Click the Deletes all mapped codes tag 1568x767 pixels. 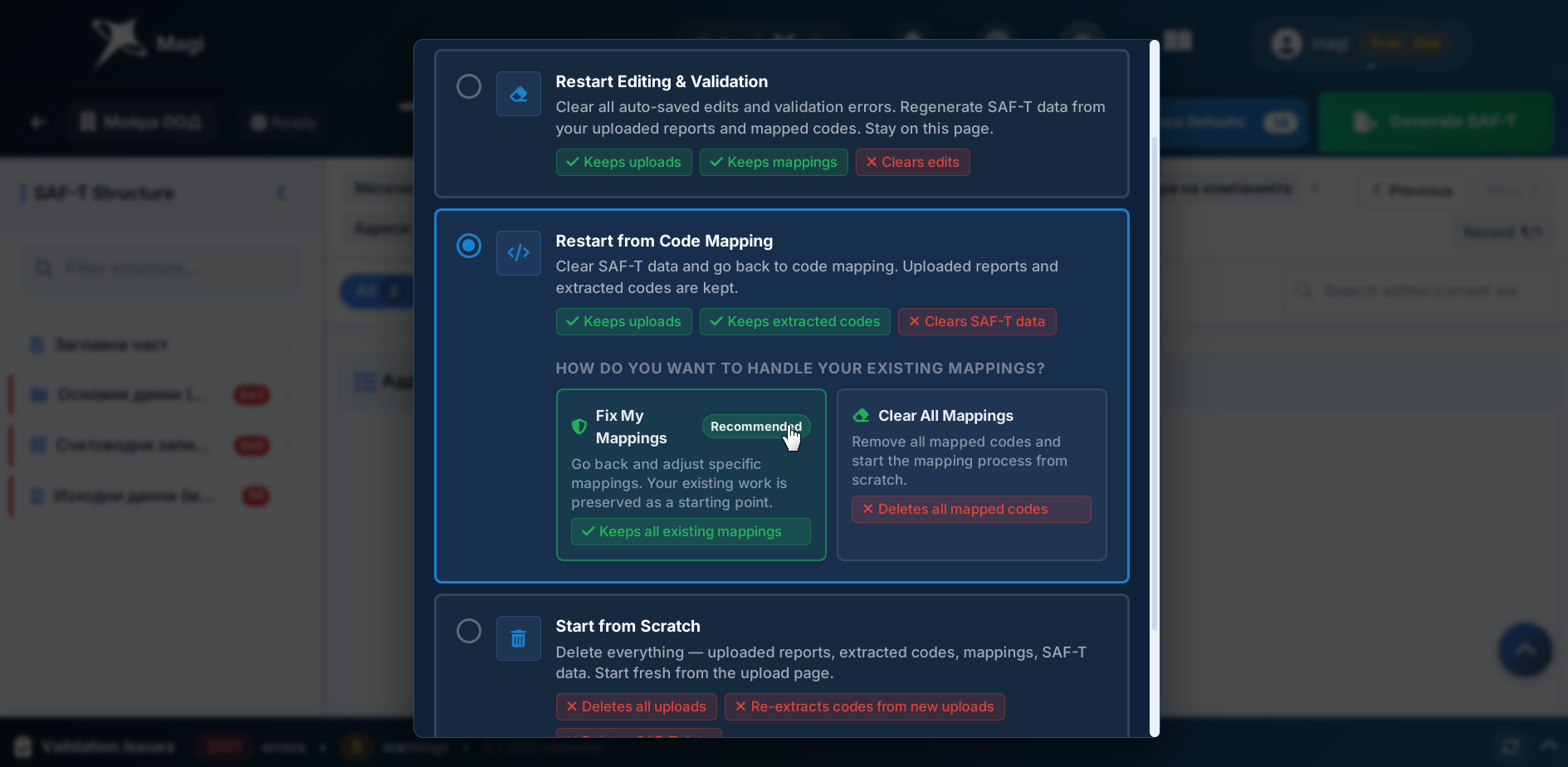click(x=971, y=509)
